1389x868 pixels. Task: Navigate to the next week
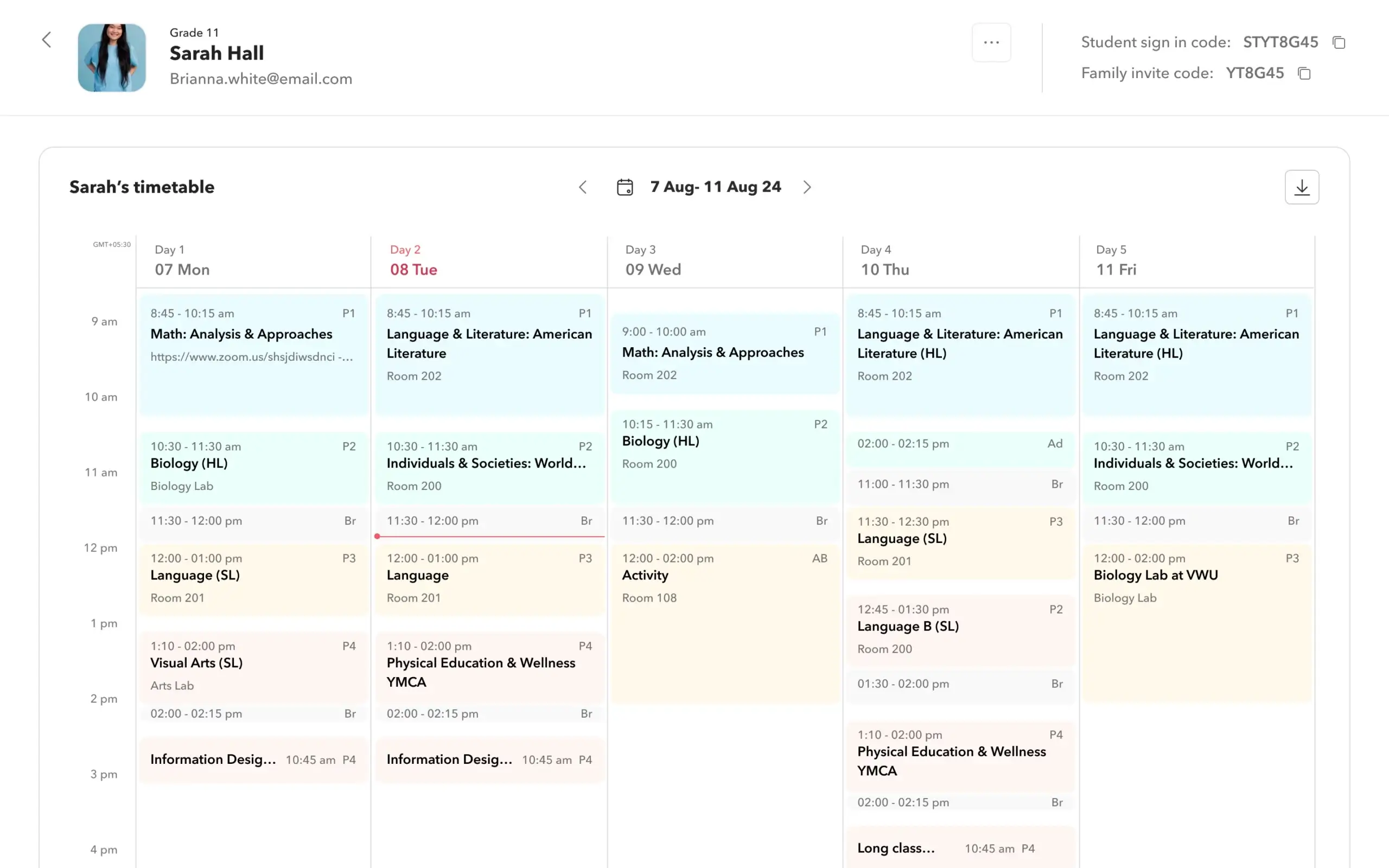(807, 187)
